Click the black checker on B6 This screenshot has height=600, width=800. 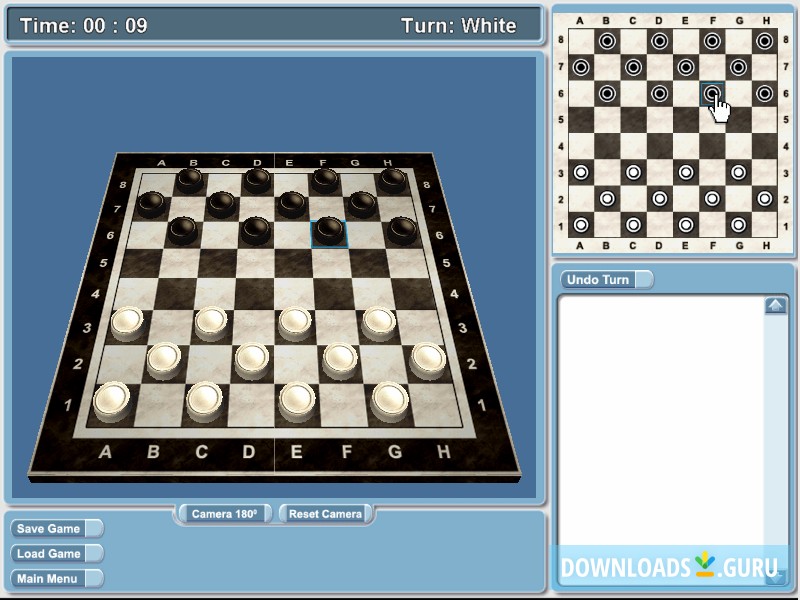(181, 228)
